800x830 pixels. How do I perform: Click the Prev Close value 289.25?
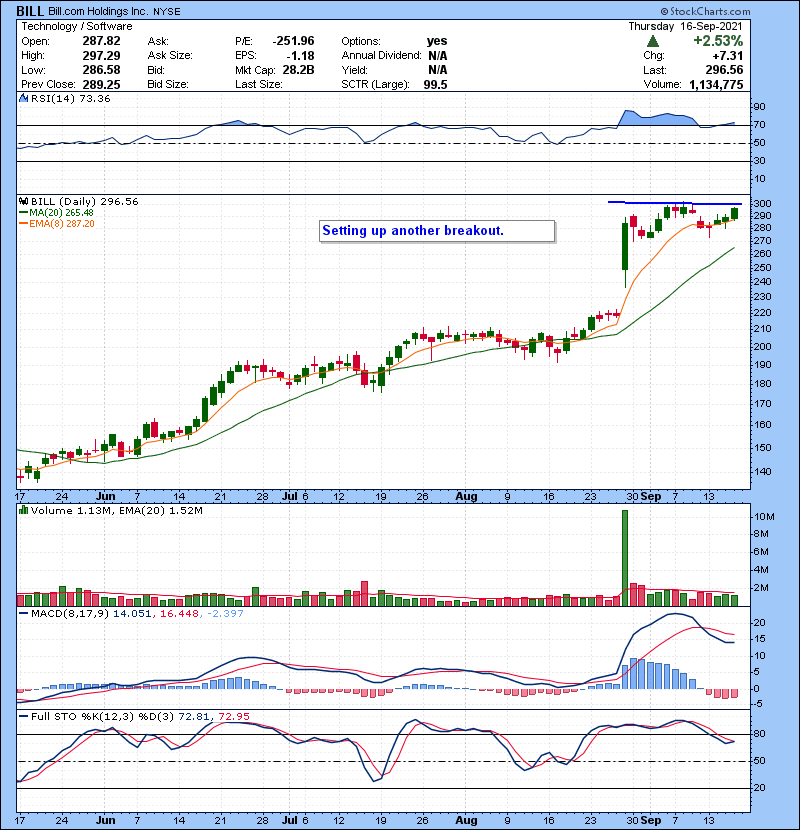coord(101,85)
